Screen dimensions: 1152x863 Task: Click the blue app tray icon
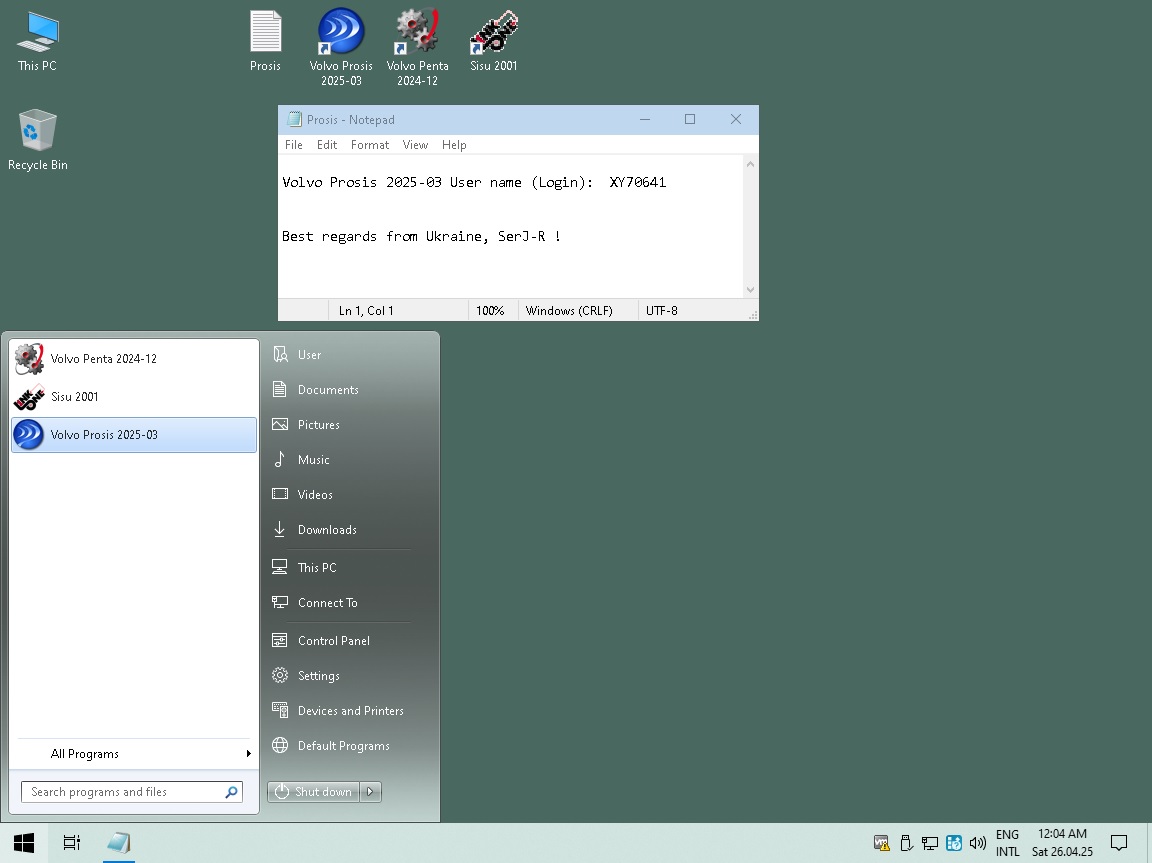pos(954,843)
